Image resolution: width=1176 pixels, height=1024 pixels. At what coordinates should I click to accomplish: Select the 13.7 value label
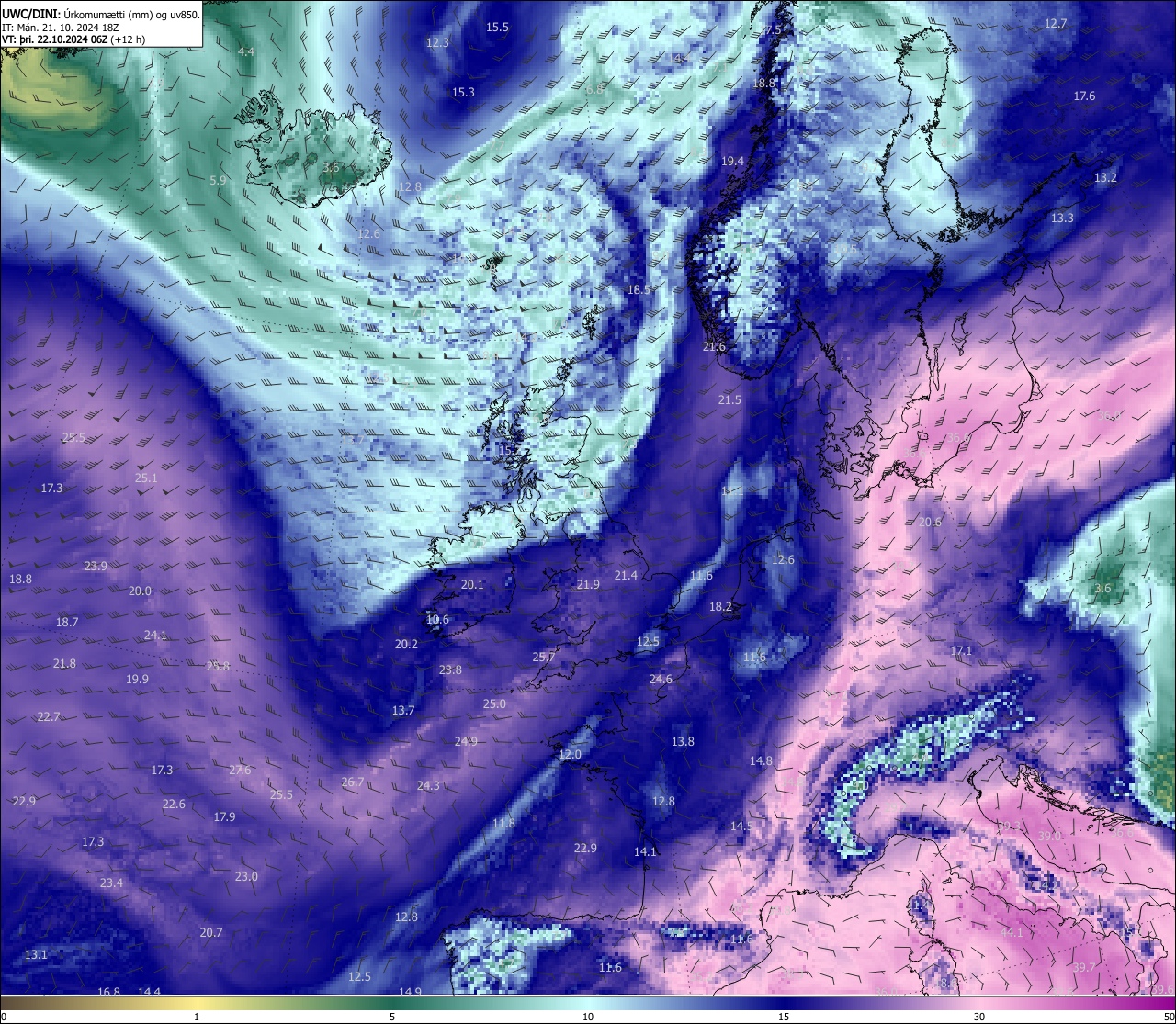[403, 710]
